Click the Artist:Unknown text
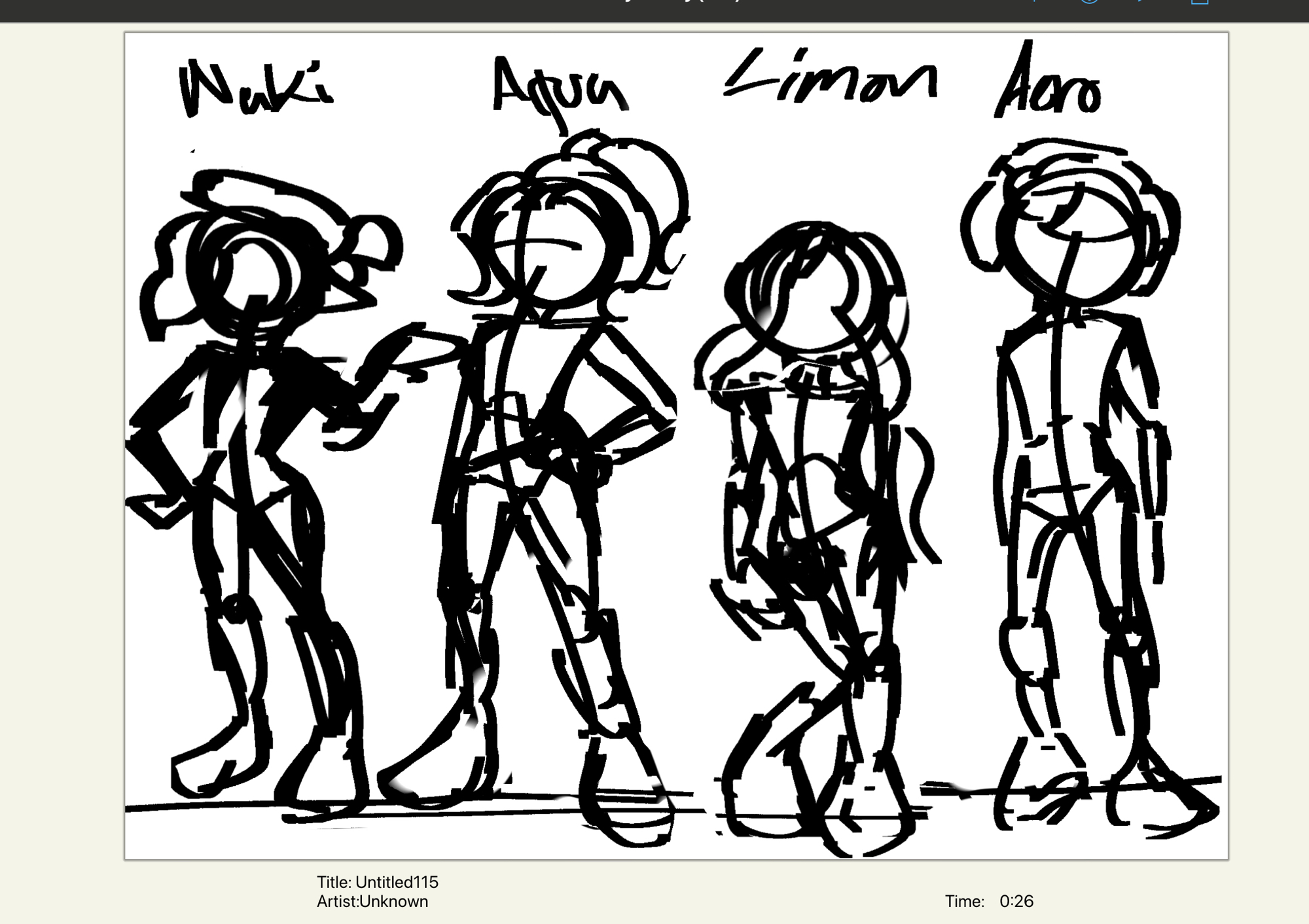This screenshot has width=1309, height=924. tap(372, 902)
